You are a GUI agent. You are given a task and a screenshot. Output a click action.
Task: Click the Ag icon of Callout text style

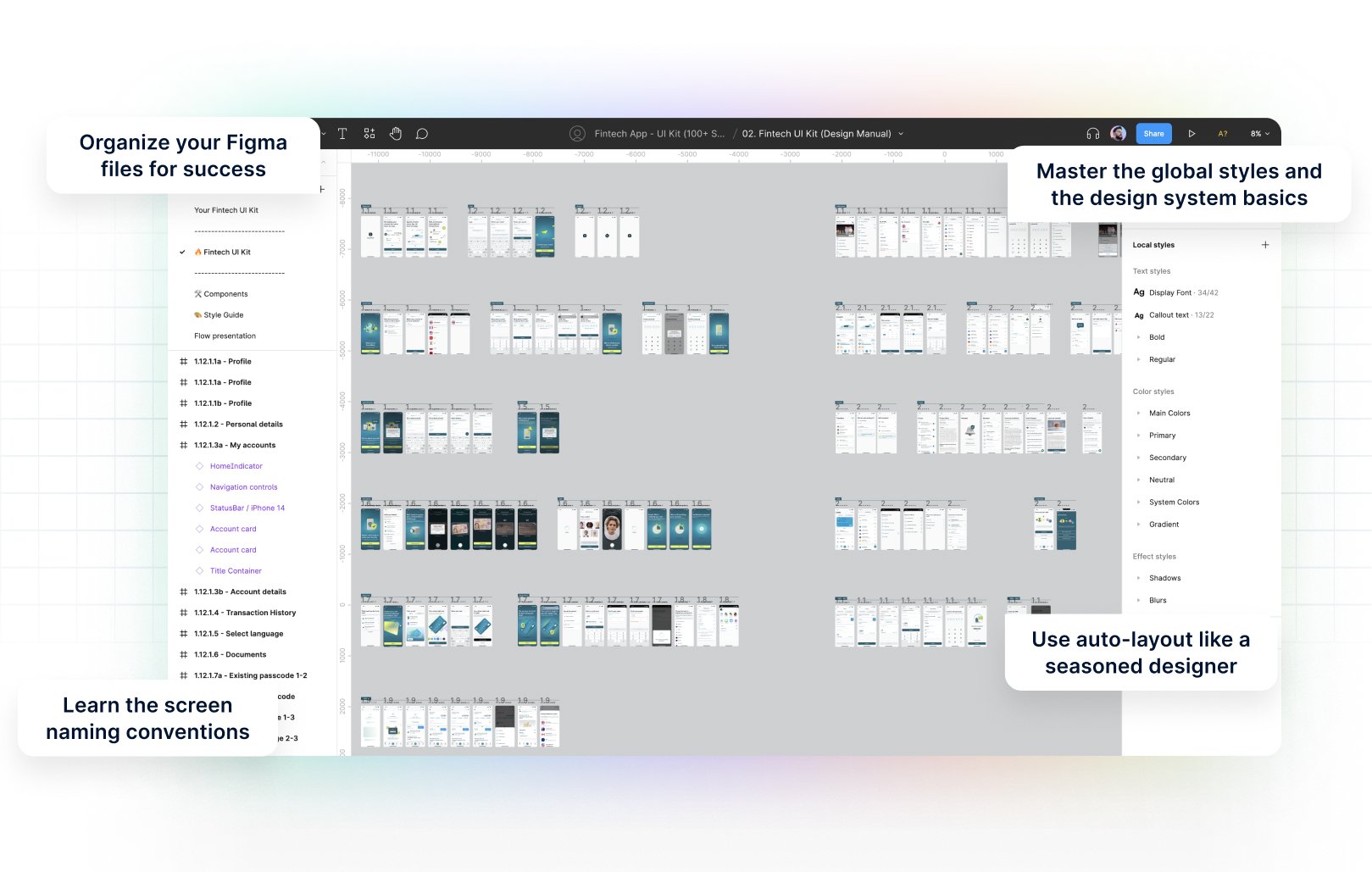[x=1139, y=315]
